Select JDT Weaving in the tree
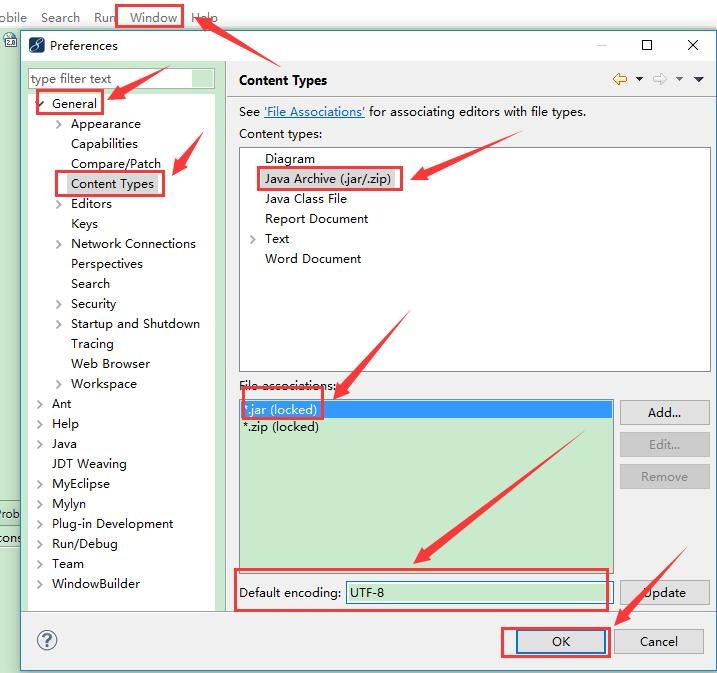717x673 pixels. tap(89, 464)
